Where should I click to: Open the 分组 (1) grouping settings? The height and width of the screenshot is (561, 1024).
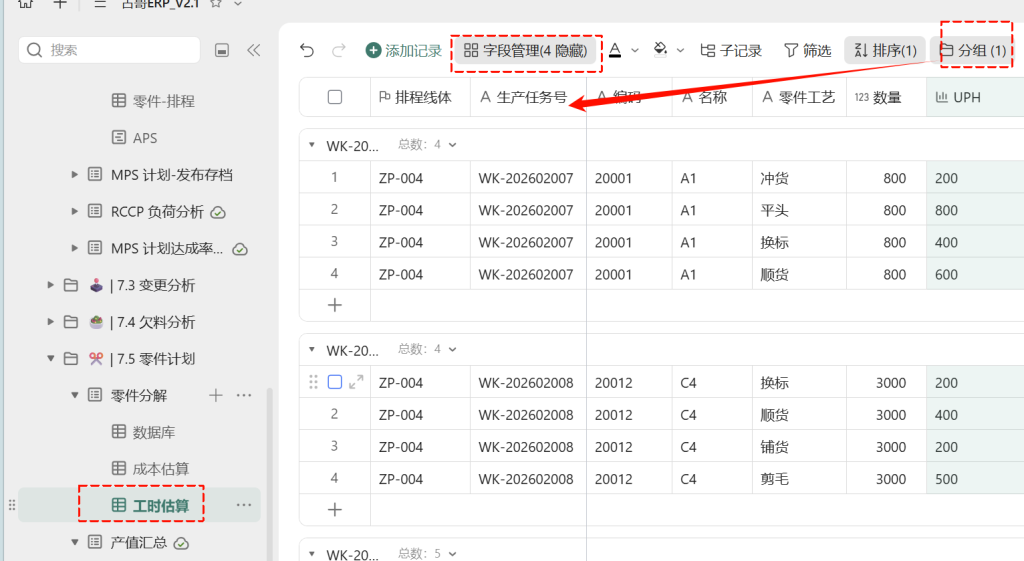tap(972, 50)
